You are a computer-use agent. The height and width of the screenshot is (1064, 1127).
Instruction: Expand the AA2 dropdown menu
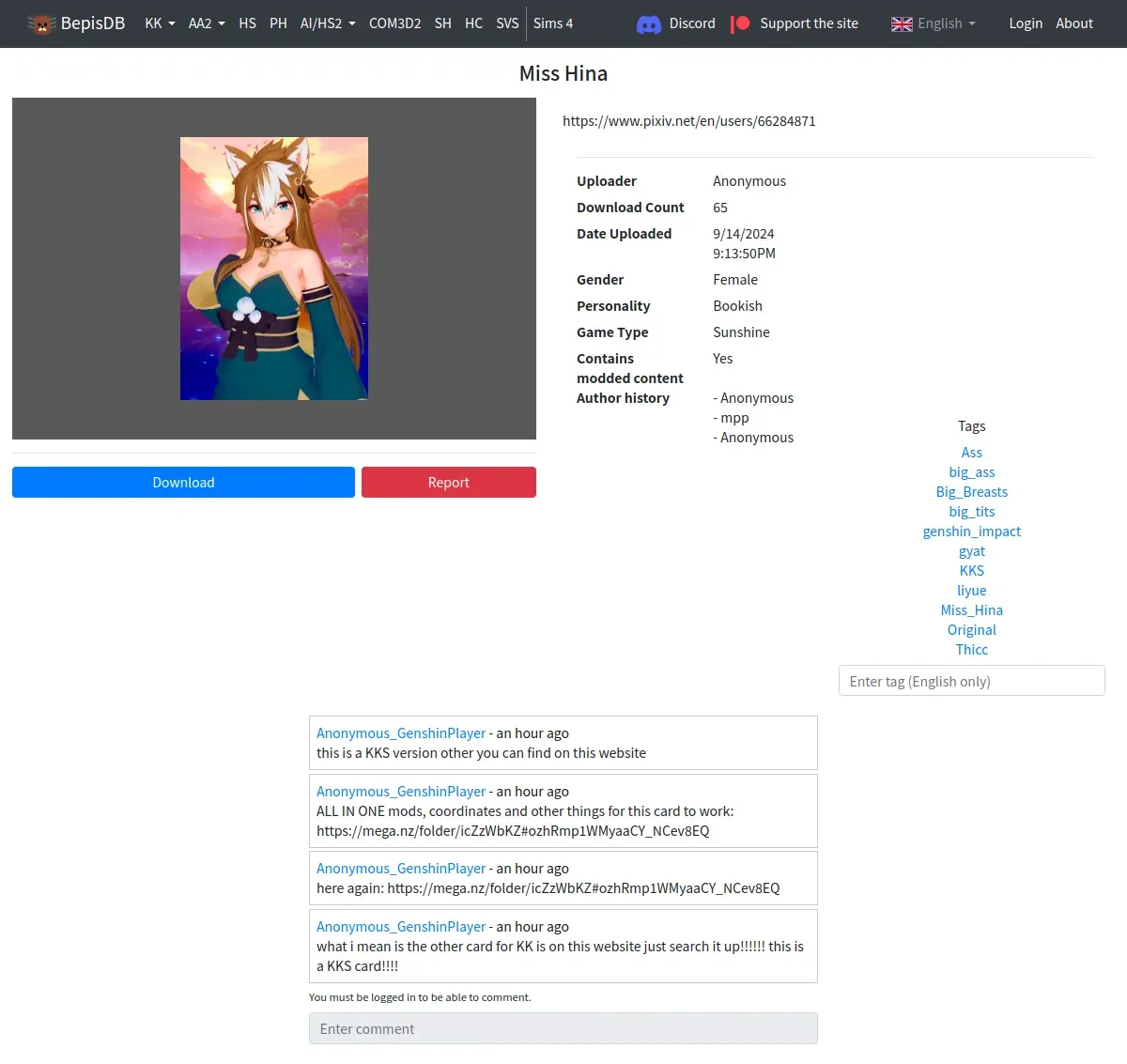pos(207,23)
